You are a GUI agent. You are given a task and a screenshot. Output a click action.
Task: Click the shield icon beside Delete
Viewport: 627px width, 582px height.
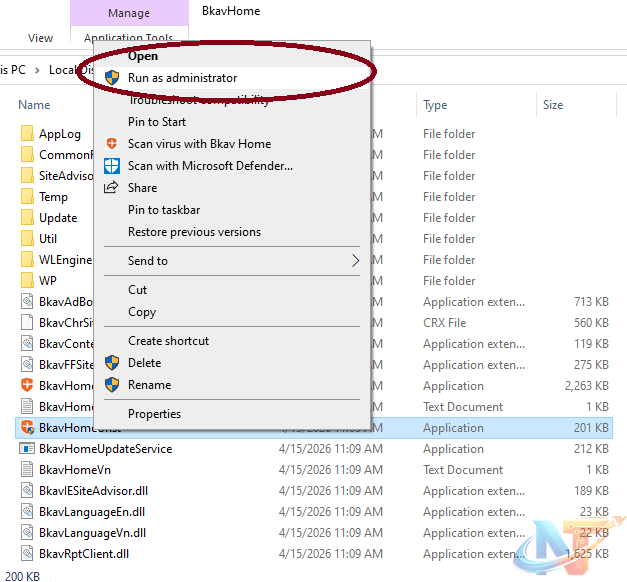point(112,363)
